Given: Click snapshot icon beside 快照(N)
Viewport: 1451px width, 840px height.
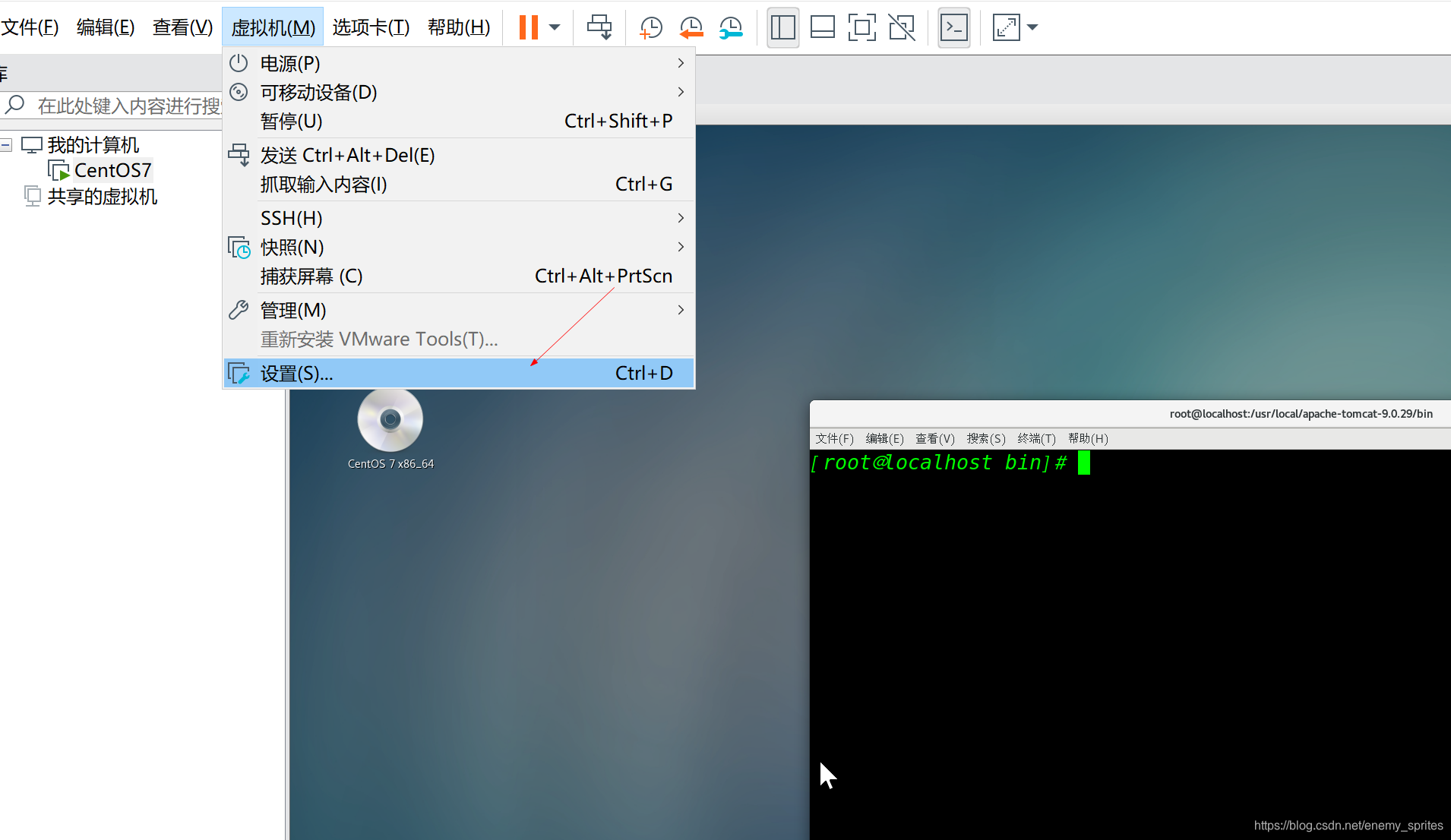Looking at the screenshot, I should click(239, 247).
